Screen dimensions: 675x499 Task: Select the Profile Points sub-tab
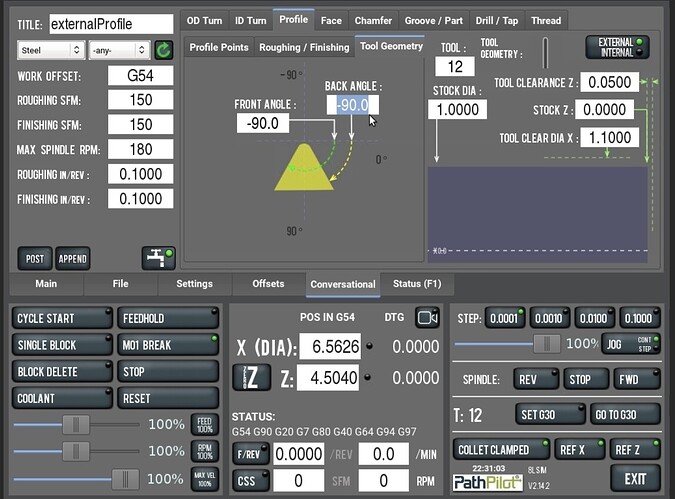219,47
